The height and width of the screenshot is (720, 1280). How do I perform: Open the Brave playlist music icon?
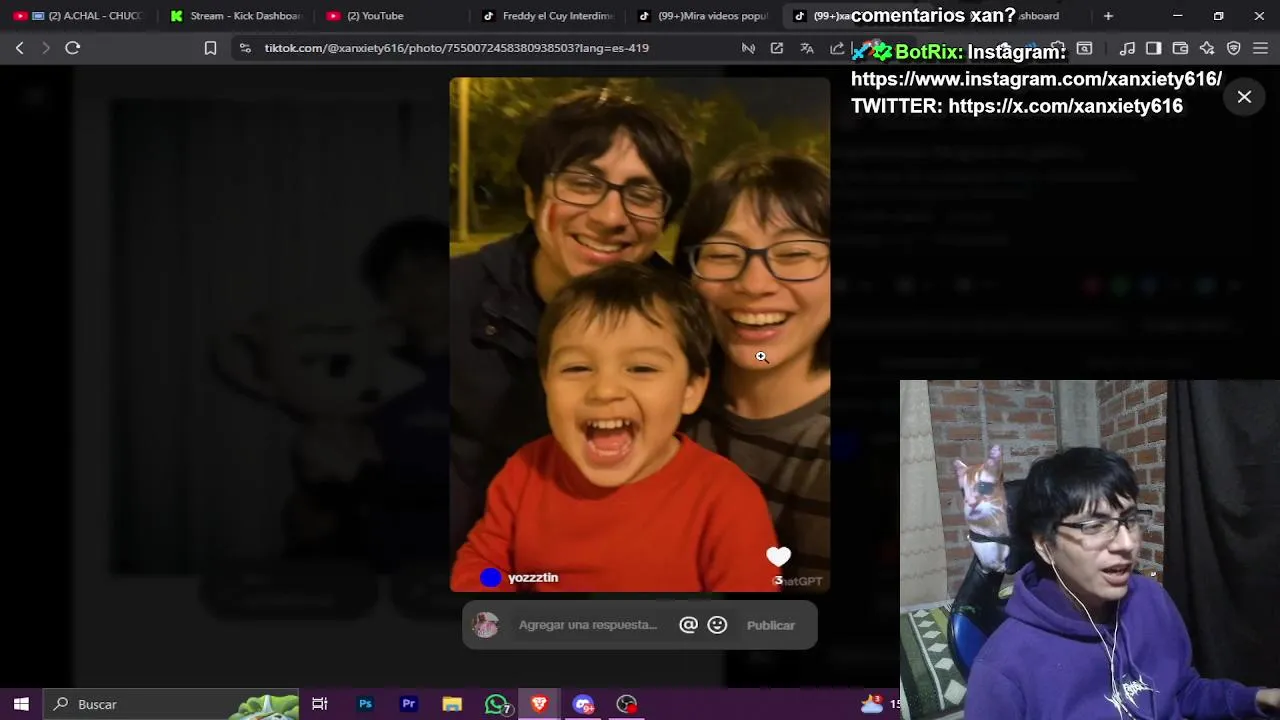coord(1127,48)
